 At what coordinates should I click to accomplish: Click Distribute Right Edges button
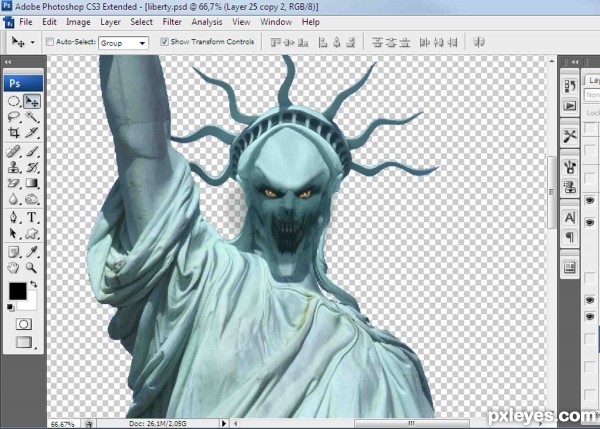click(452, 42)
